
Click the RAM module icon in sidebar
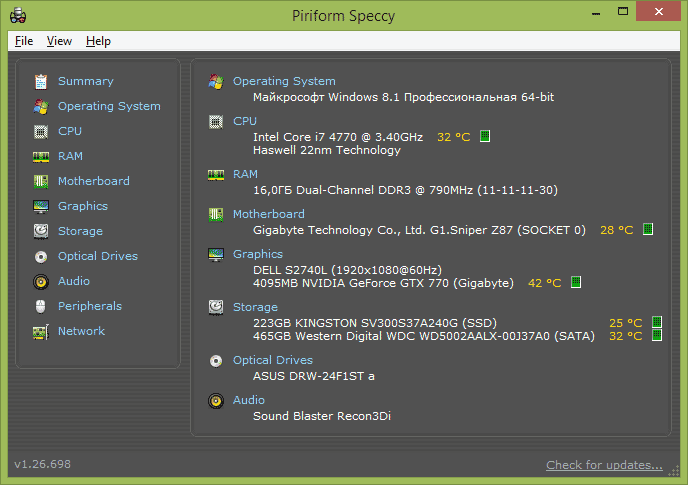[x=41, y=157]
